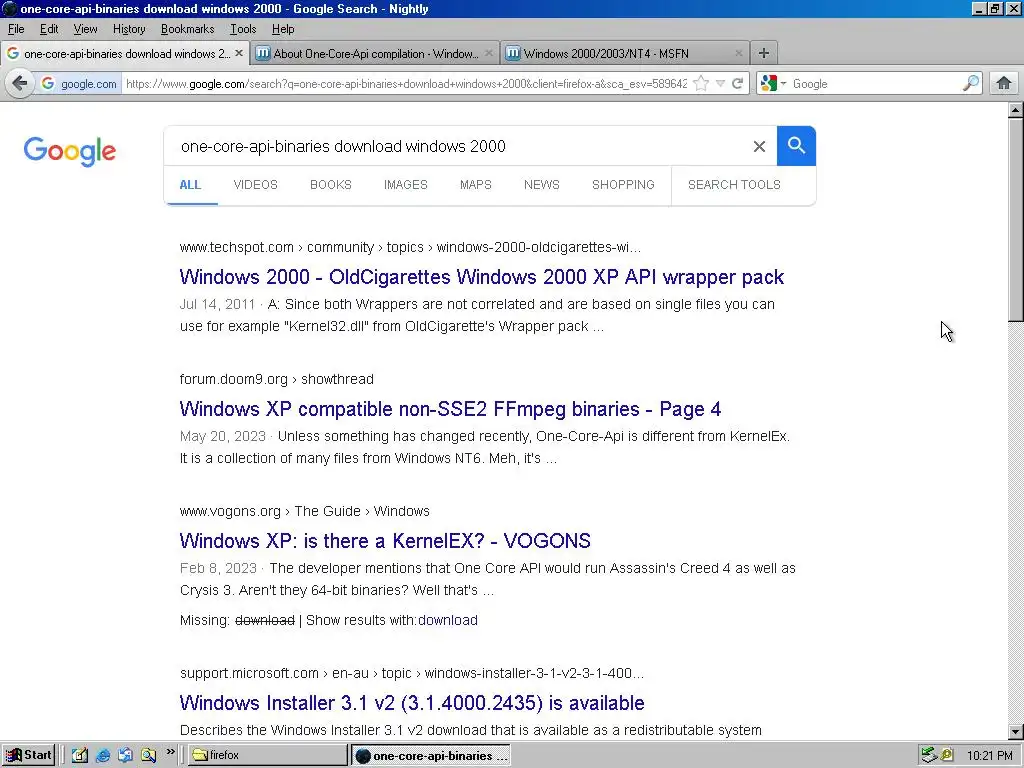Go to the browser Home page icon
Screen dimensions: 1024x768
[1004, 83]
